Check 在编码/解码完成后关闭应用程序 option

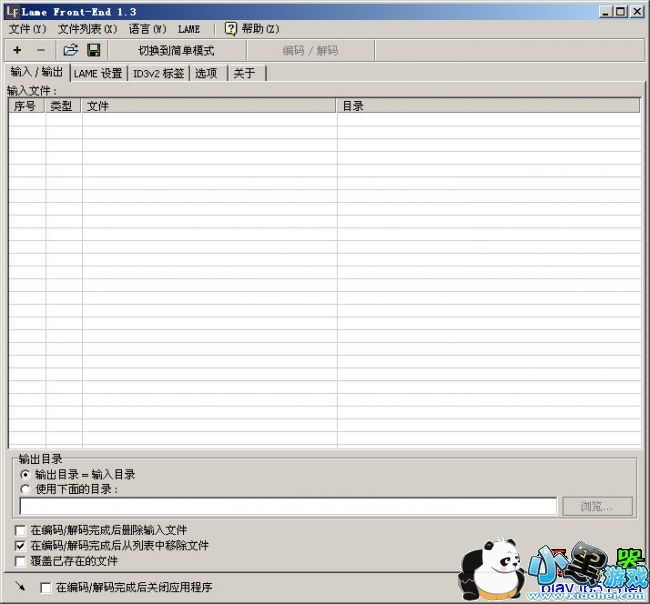click(46, 587)
